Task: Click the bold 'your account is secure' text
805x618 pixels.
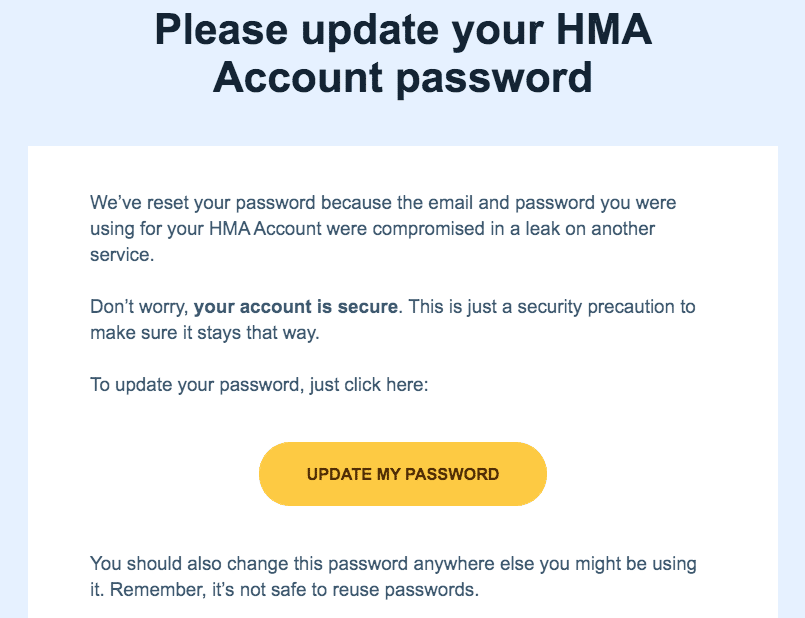Action: 296,306
